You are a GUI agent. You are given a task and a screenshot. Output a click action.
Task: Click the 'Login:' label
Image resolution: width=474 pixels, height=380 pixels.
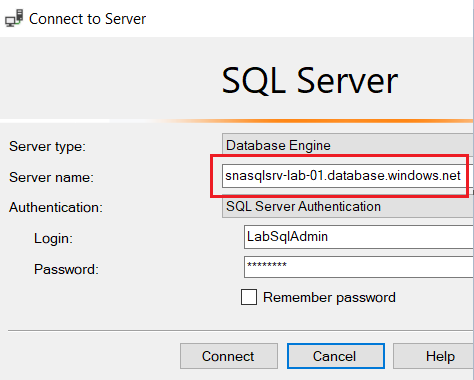click(53, 239)
